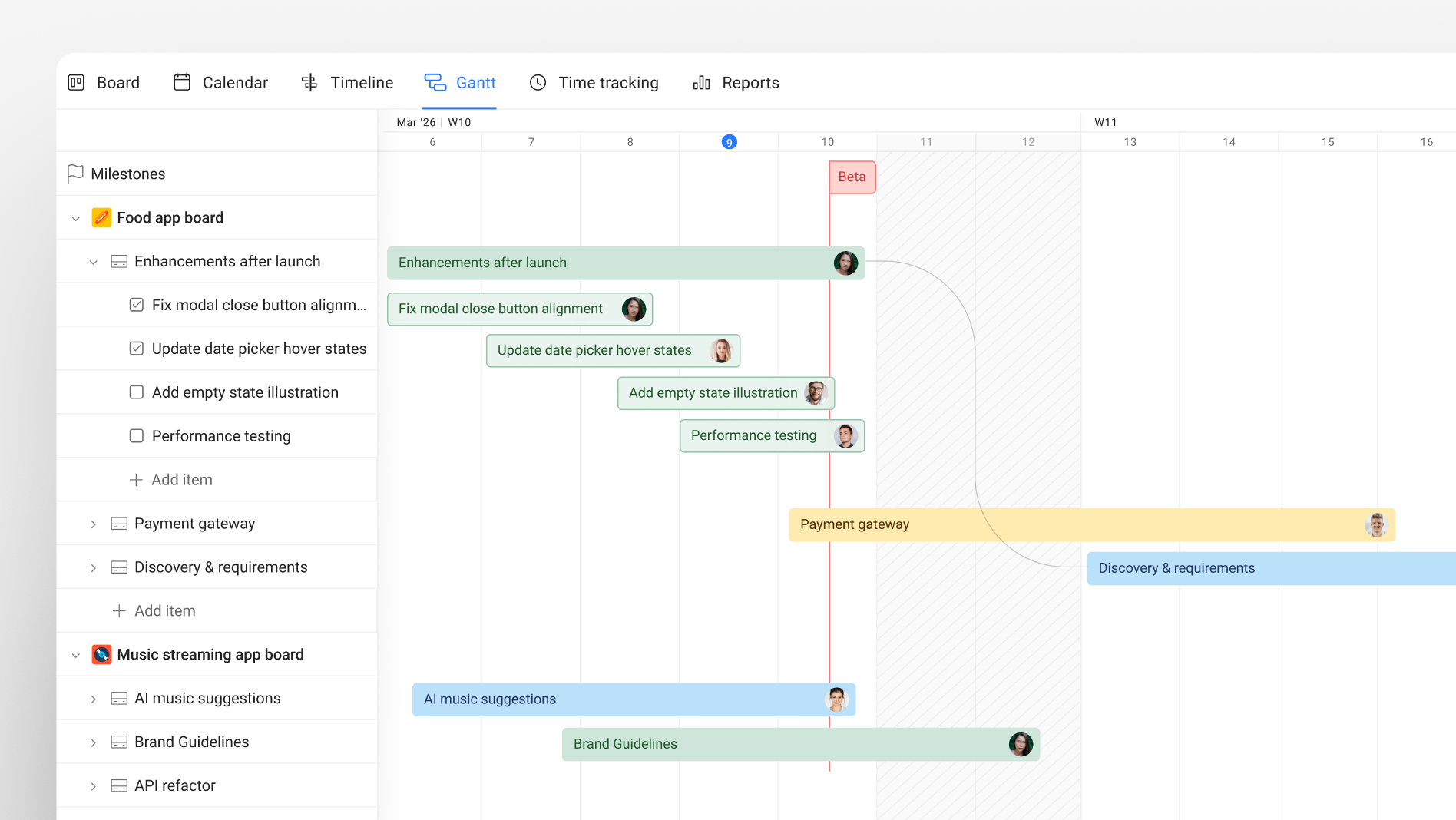
Task: Click the Milestones flag icon
Action: click(x=75, y=174)
